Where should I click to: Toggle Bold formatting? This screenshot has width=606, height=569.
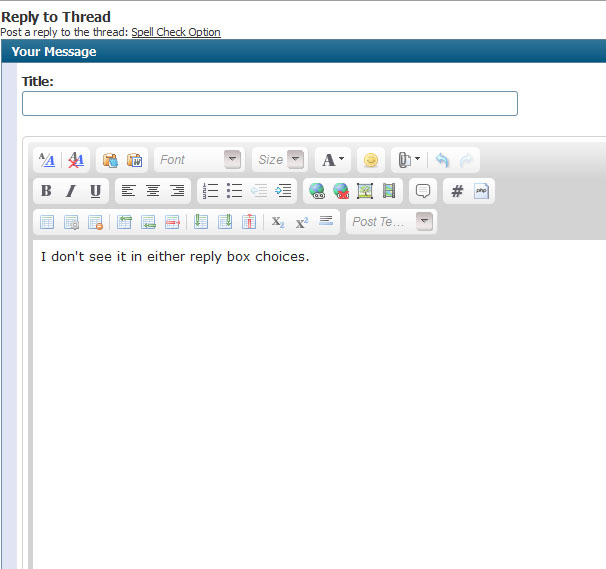click(x=46, y=191)
